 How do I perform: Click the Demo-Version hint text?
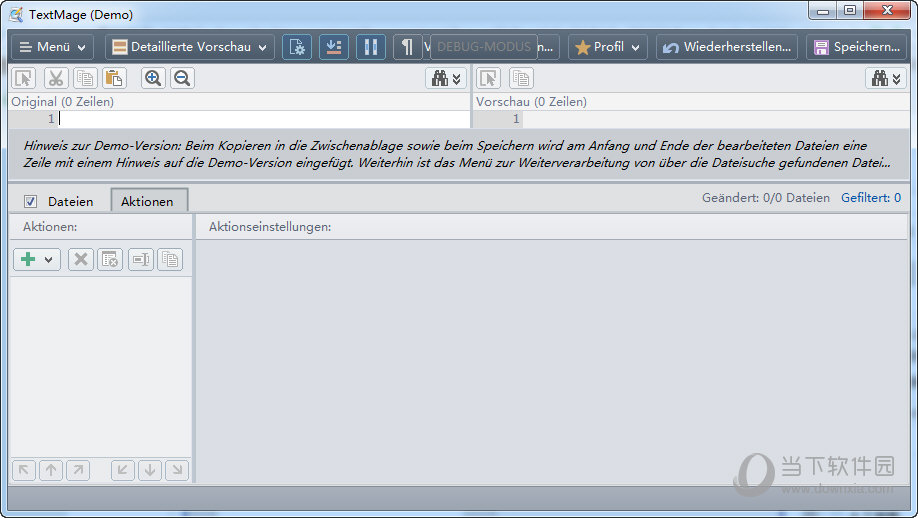457,154
